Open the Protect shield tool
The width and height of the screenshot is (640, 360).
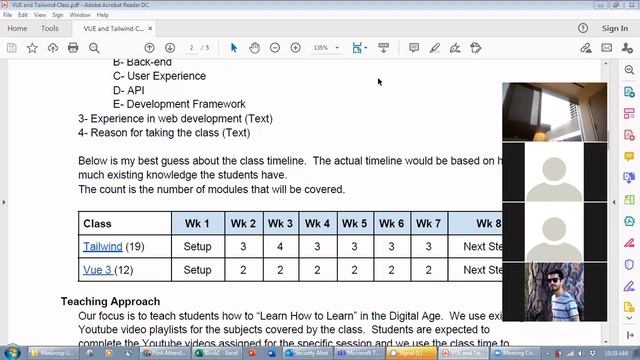629,264
